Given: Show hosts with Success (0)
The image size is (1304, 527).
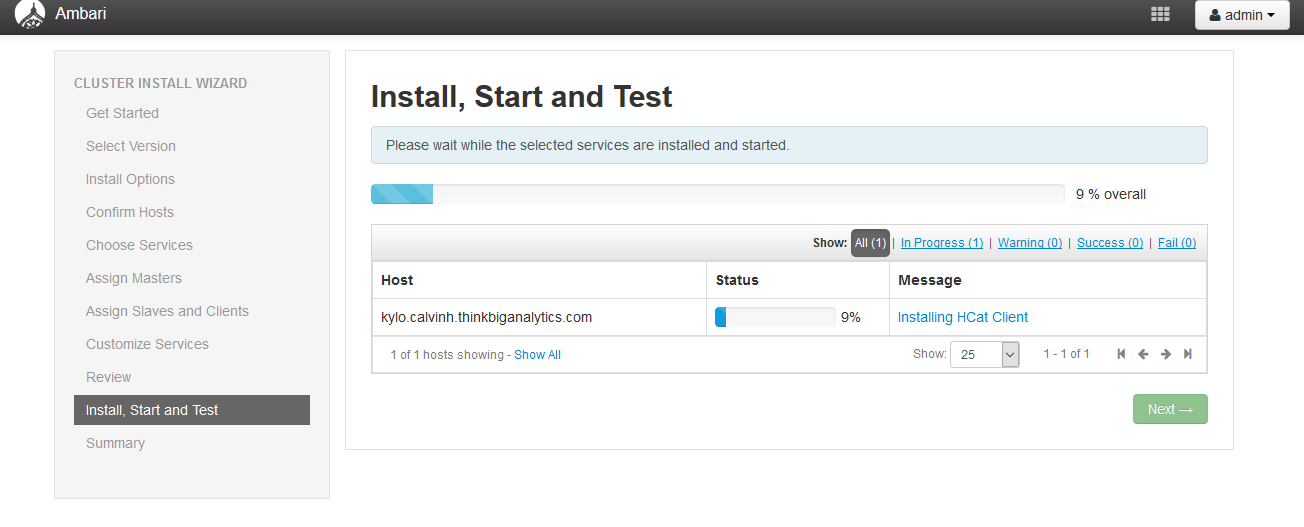Looking at the screenshot, I should (x=1109, y=243).
